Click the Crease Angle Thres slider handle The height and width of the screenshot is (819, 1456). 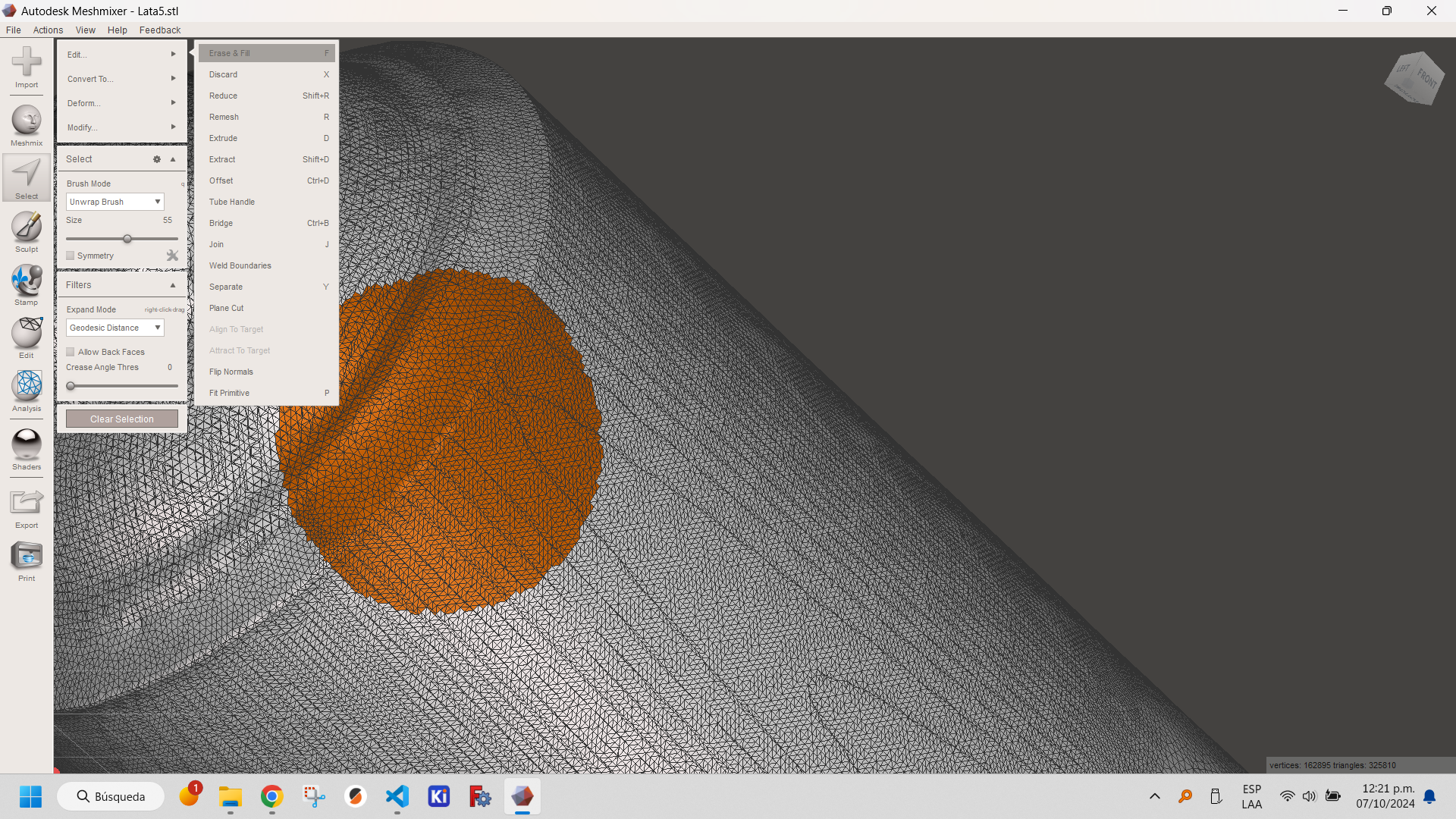click(71, 386)
